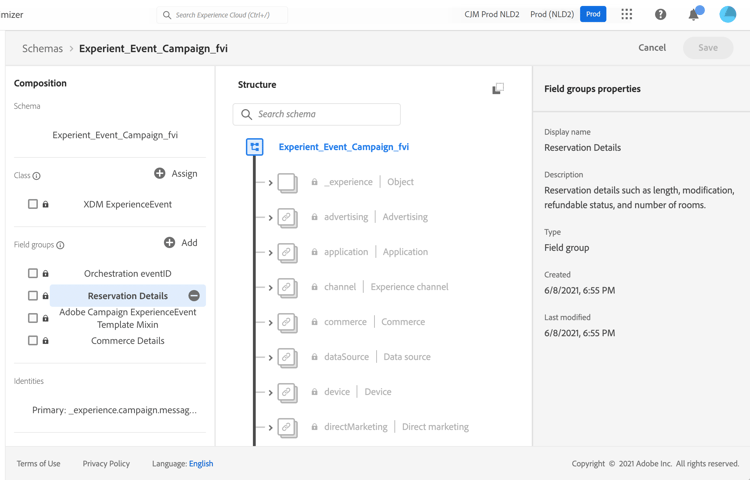
Task: Click the plus icon to add field group
Action: 170,243
